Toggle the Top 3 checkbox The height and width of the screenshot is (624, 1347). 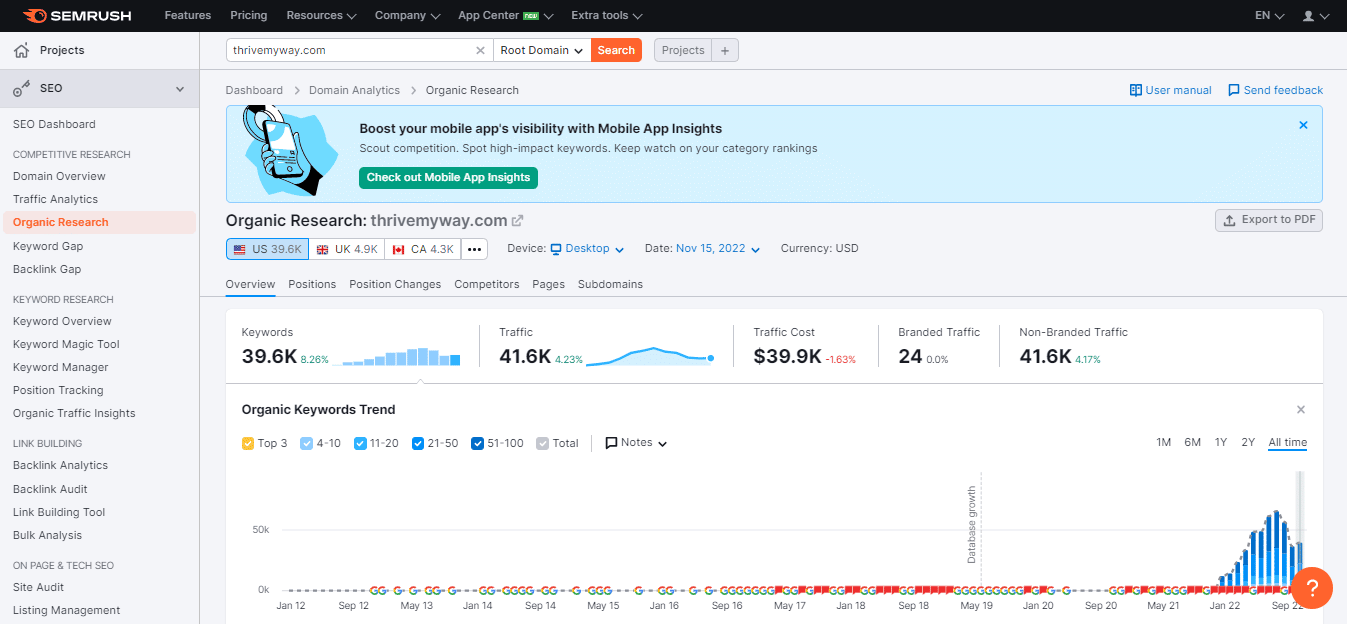(248, 443)
